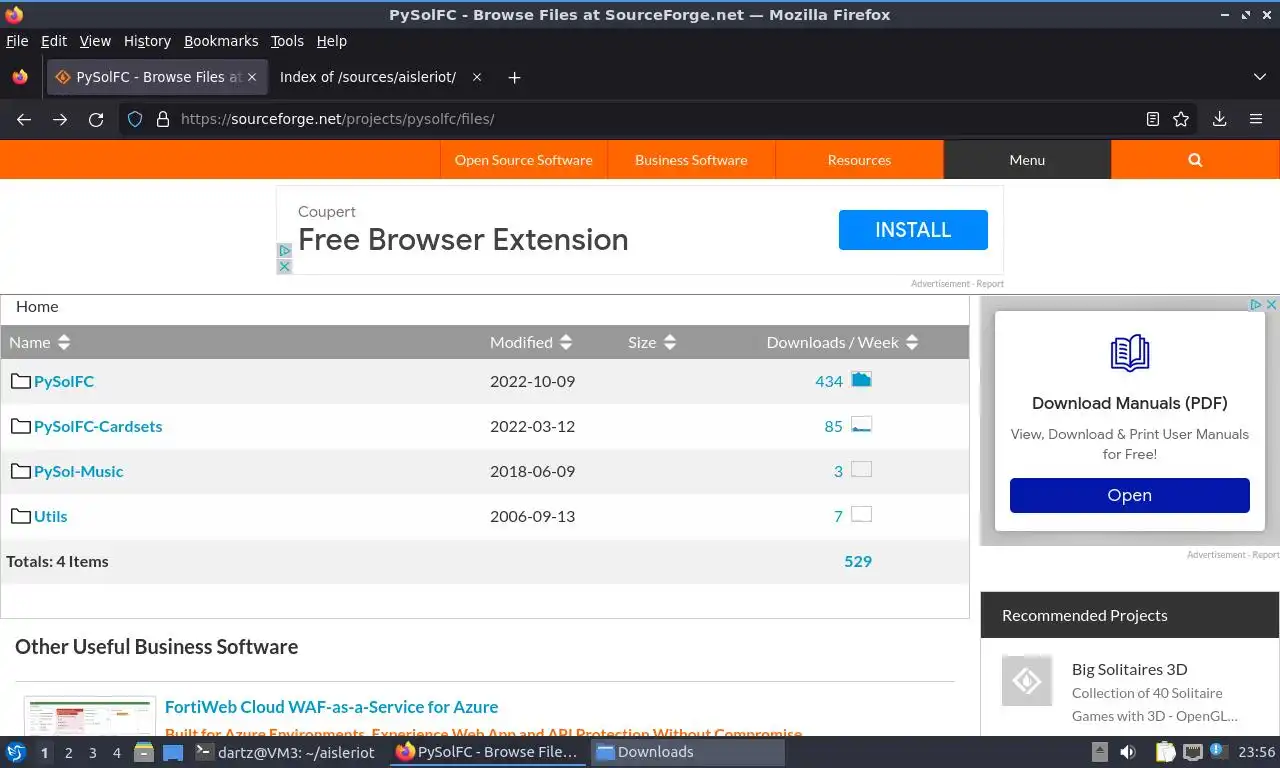
Task: Switch to workspace 2 in taskbar
Action: (69, 752)
